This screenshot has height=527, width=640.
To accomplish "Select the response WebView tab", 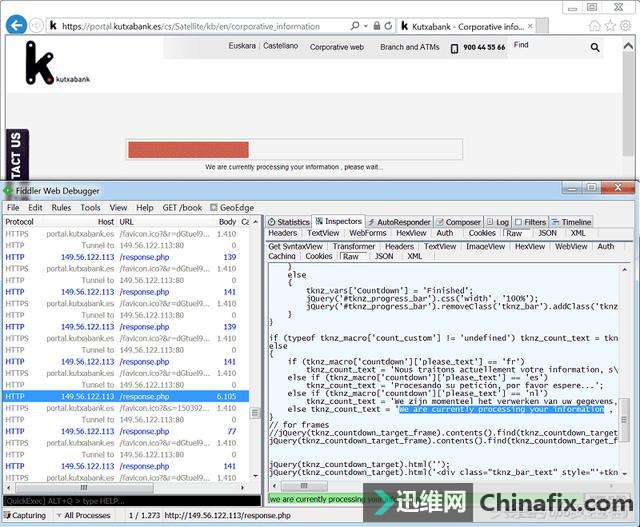I will click(571, 247).
